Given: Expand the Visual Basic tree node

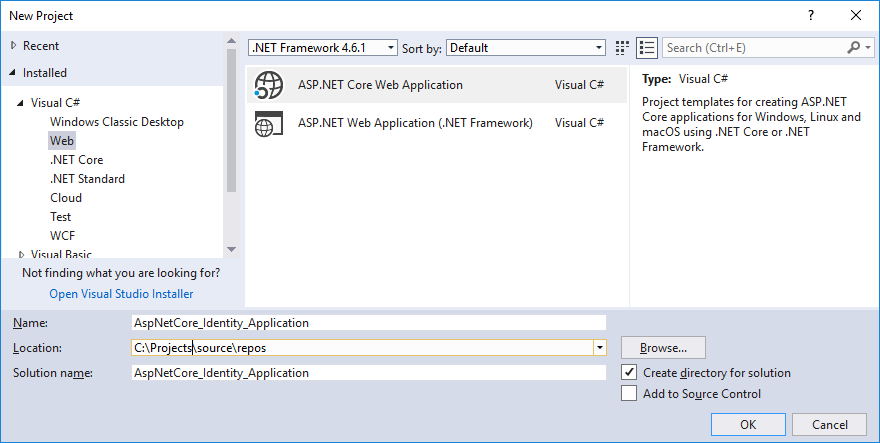Looking at the screenshot, I should click(22, 255).
